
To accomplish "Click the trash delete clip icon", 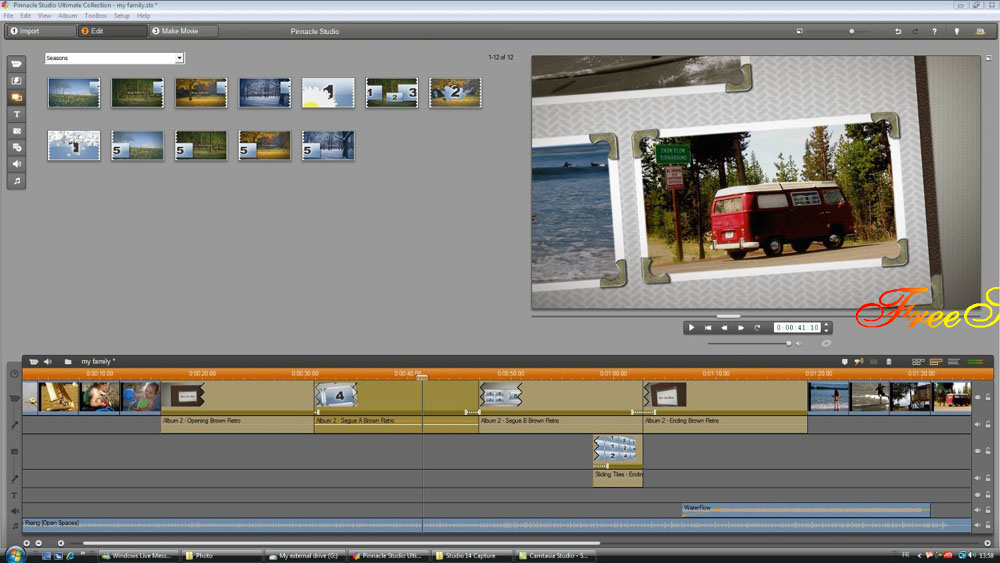I will 889,362.
